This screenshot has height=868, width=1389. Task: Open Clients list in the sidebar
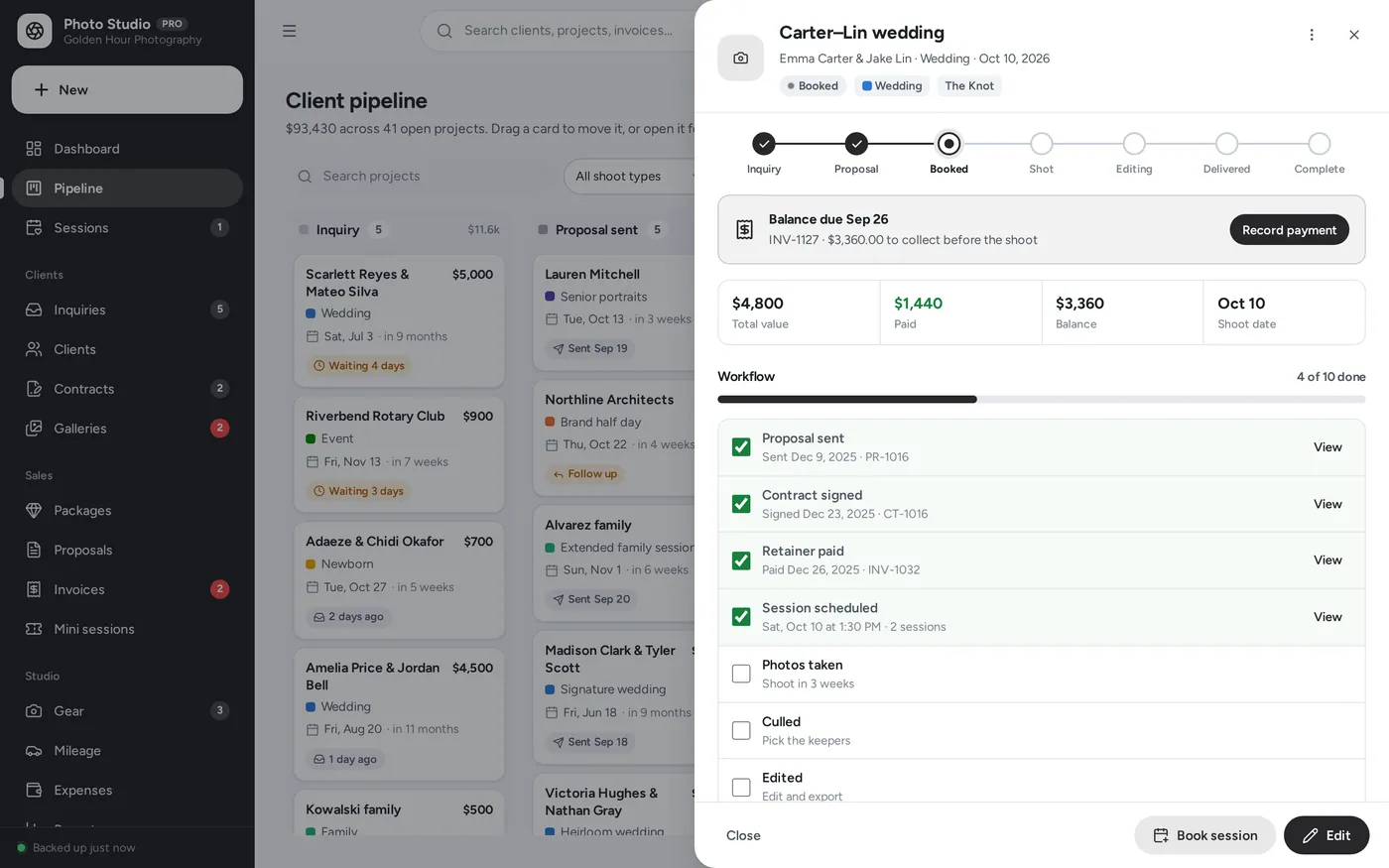[127, 349]
